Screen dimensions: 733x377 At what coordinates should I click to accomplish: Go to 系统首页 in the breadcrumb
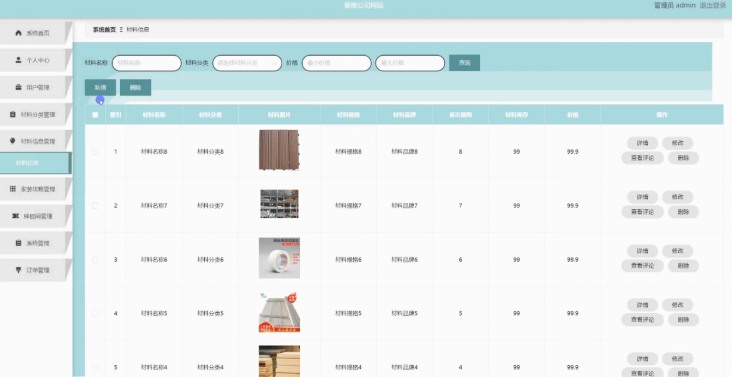tap(104, 29)
